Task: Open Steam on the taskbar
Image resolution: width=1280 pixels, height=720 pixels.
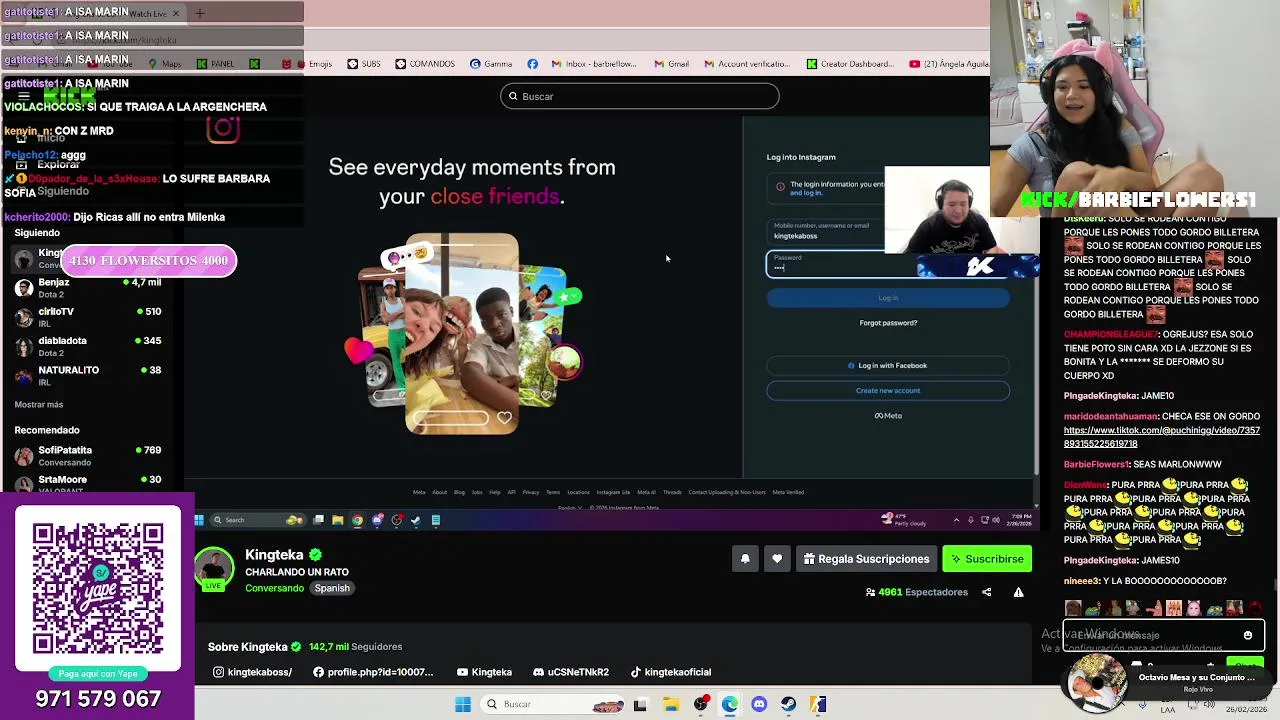Action: (x=789, y=704)
